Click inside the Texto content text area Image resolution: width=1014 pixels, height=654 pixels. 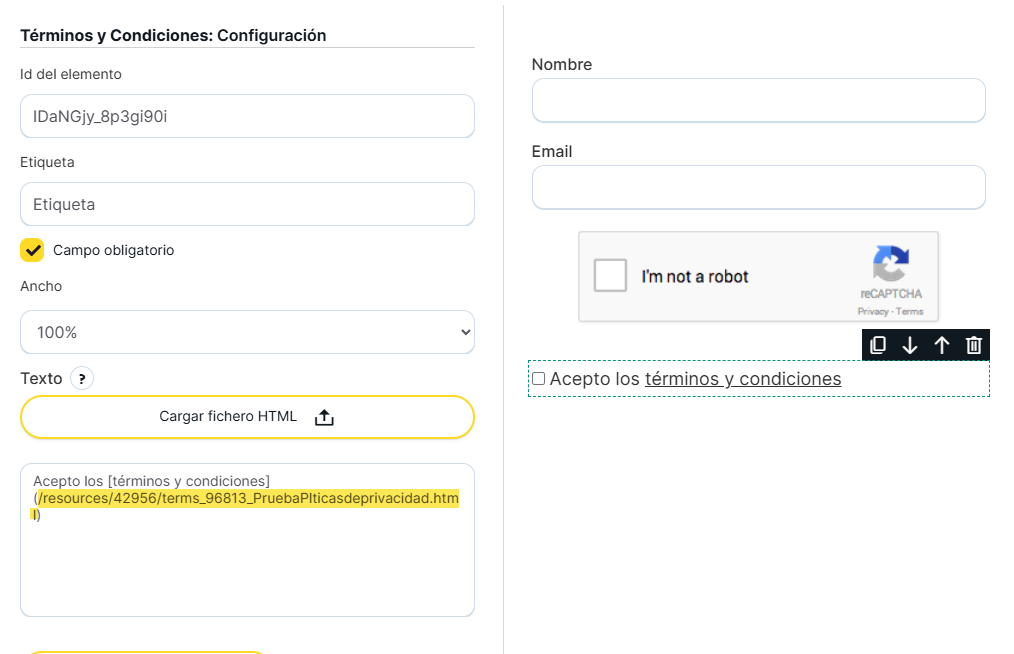point(247,570)
